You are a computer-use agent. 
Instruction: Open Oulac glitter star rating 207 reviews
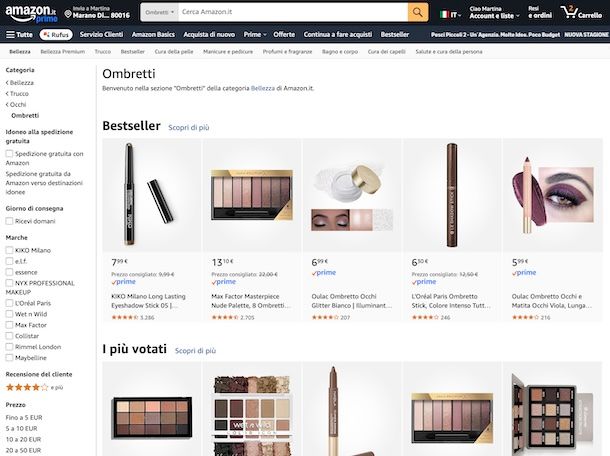(331, 317)
